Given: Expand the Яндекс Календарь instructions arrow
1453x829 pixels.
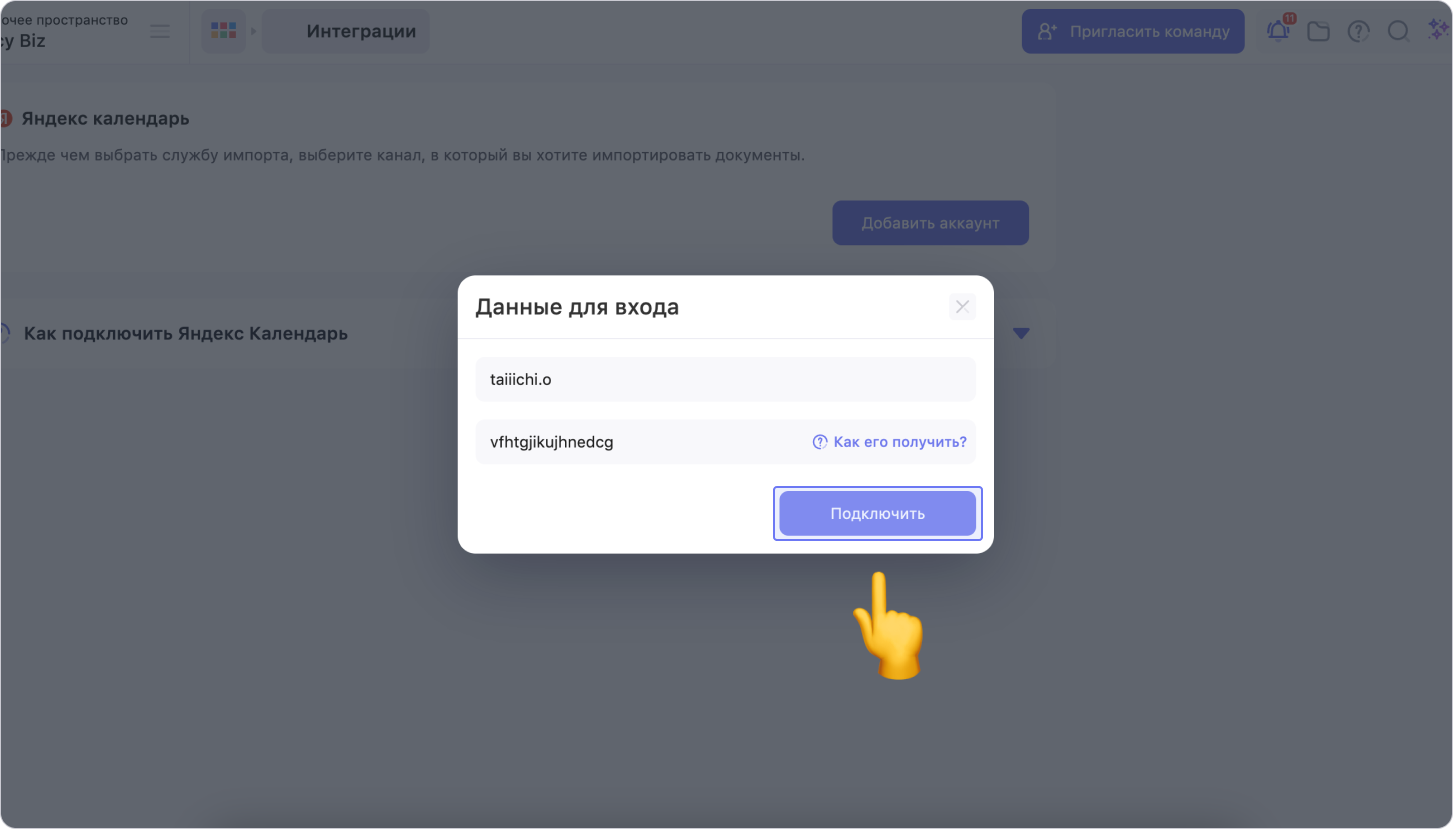Looking at the screenshot, I should tap(1020, 333).
